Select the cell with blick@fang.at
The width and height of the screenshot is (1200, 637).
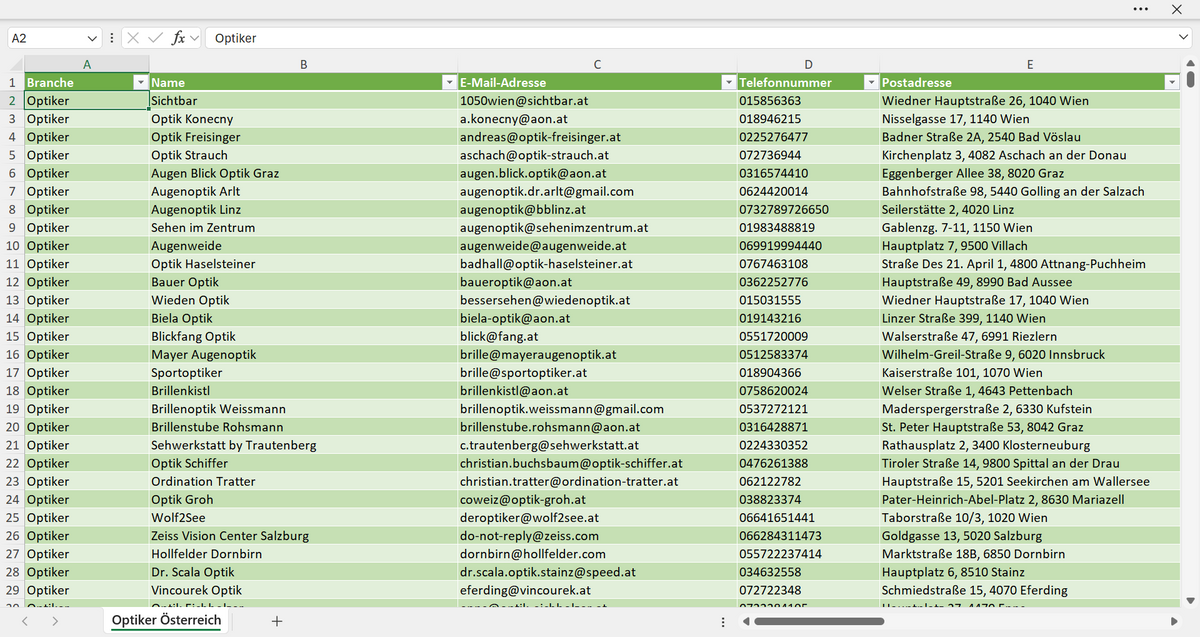[x=597, y=337]
